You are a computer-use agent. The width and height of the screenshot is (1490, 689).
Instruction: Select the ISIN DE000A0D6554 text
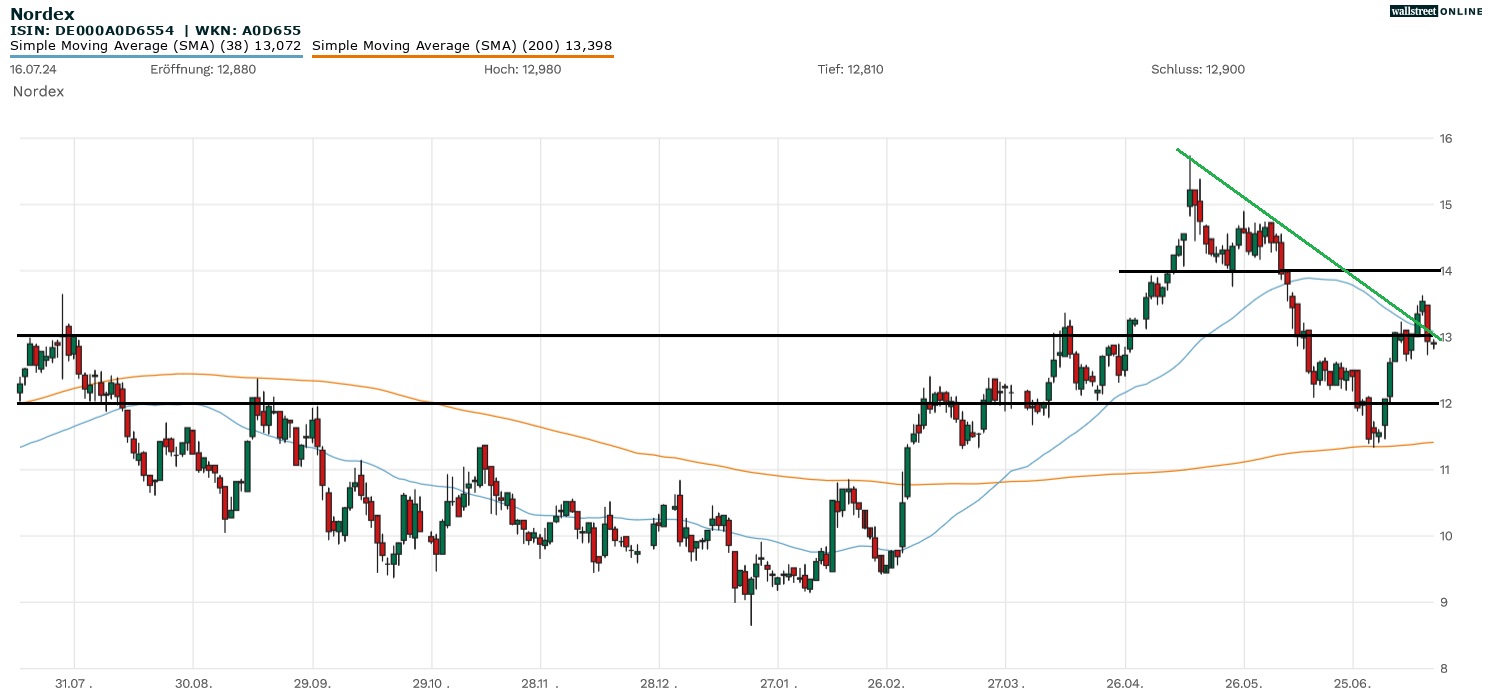coord(94,31)
